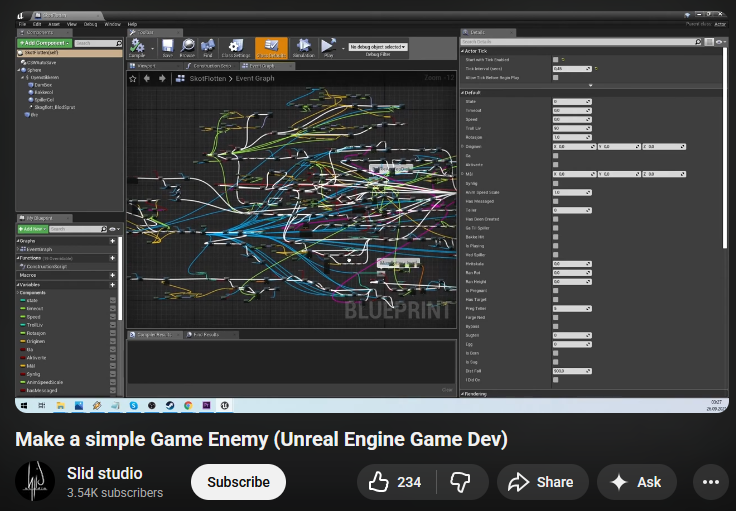Click the Compile toolbar icon
Viewport: 736px width, 511px height.
pyautogui.click(x=137, y=47)
